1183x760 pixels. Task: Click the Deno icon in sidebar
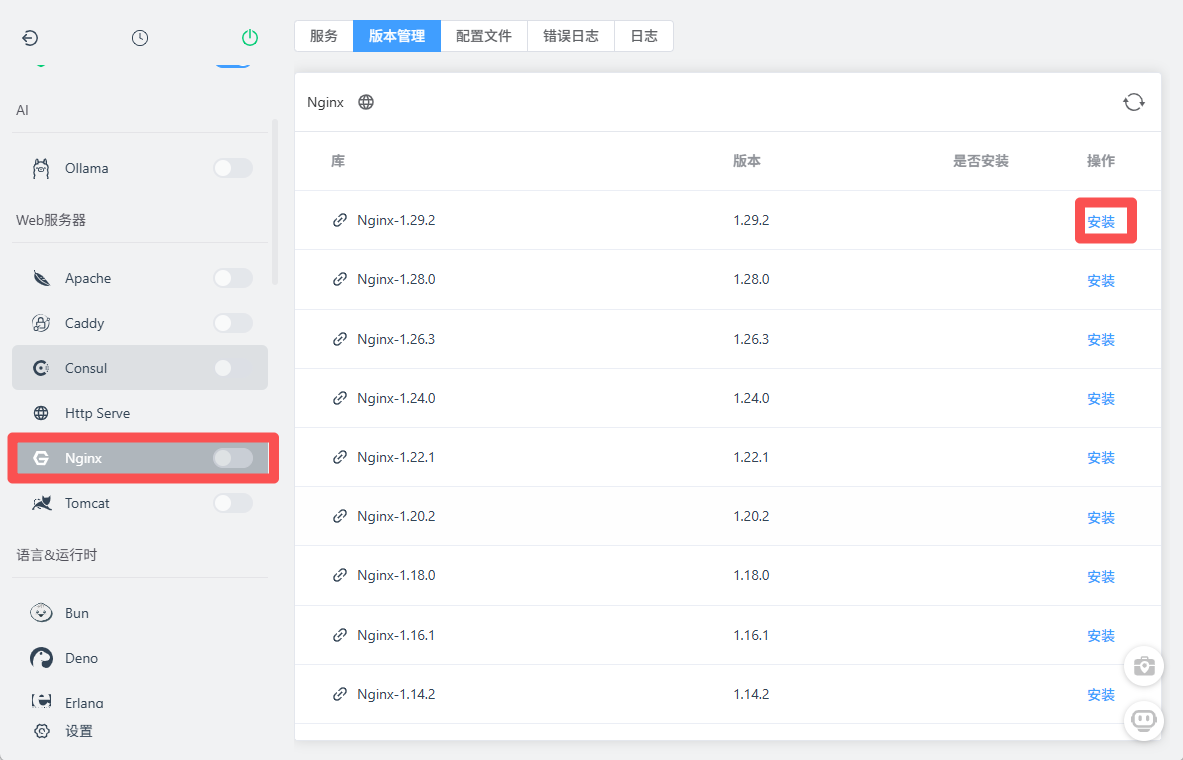coord(41,658)
